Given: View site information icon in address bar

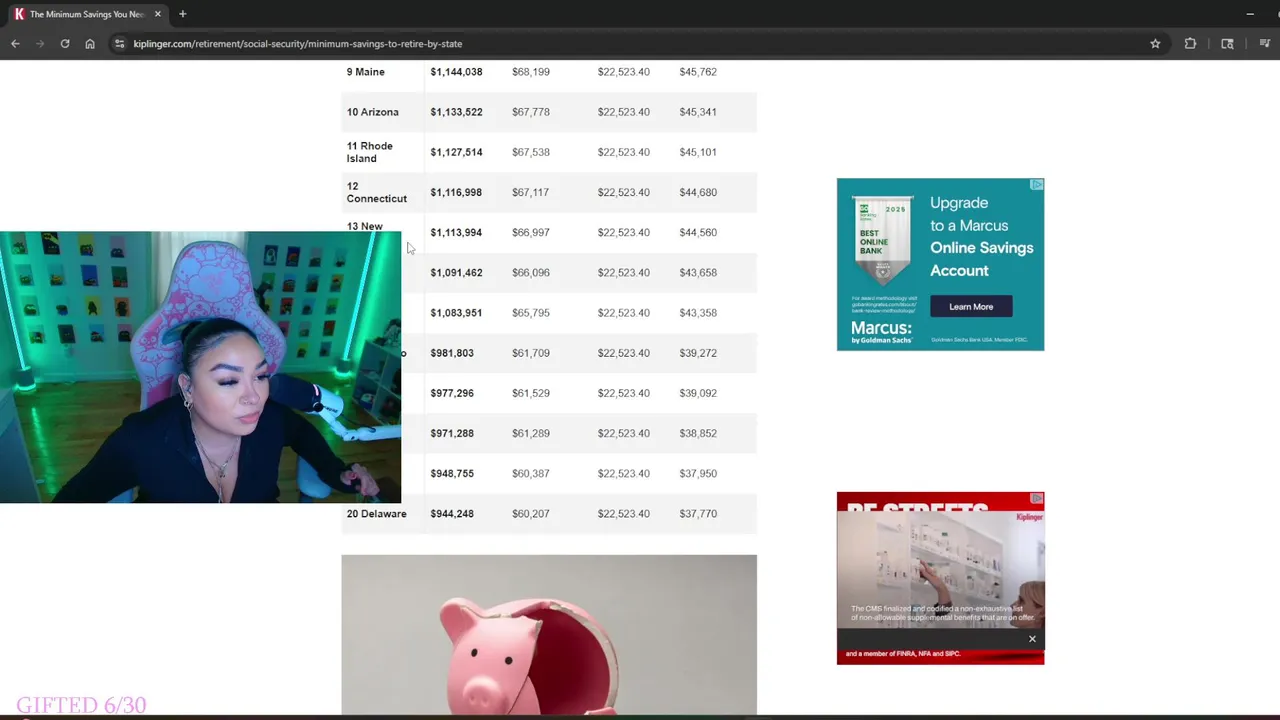Looking at the screenshot, I should [x=119, y=44].
